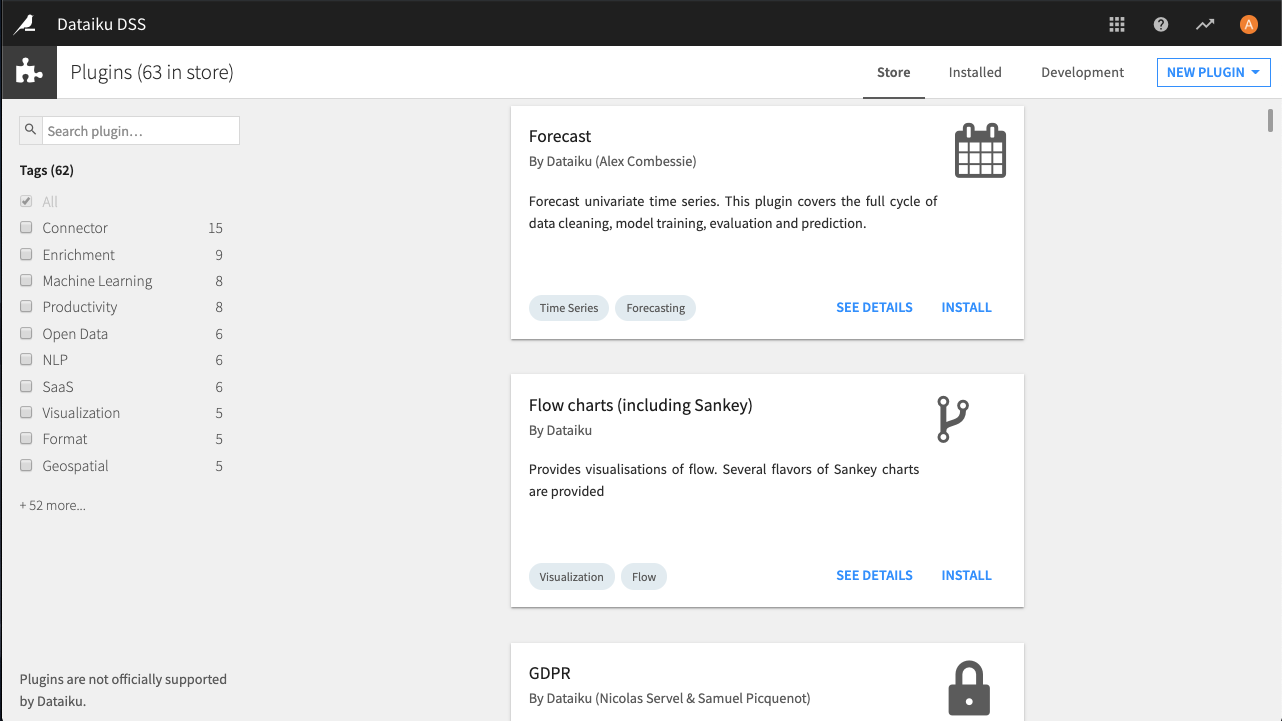Click the Dataiku bird logo
The height and width of the screenshot is (721, 1282).
click(x=24, y=23)
